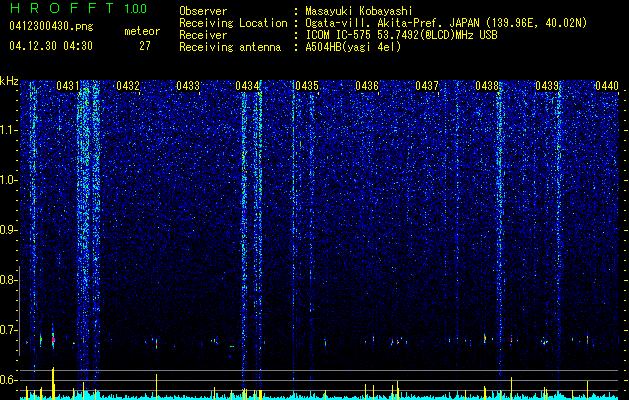
Task: Click the 0437 time marker
Action: click(427, 86)
